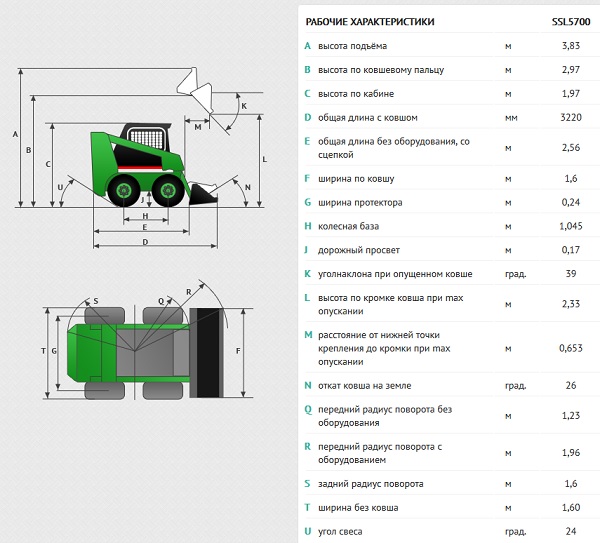The image size is (600, 543).
Task: Select the 'колесная база' row label
Action: tap(348, 226)
